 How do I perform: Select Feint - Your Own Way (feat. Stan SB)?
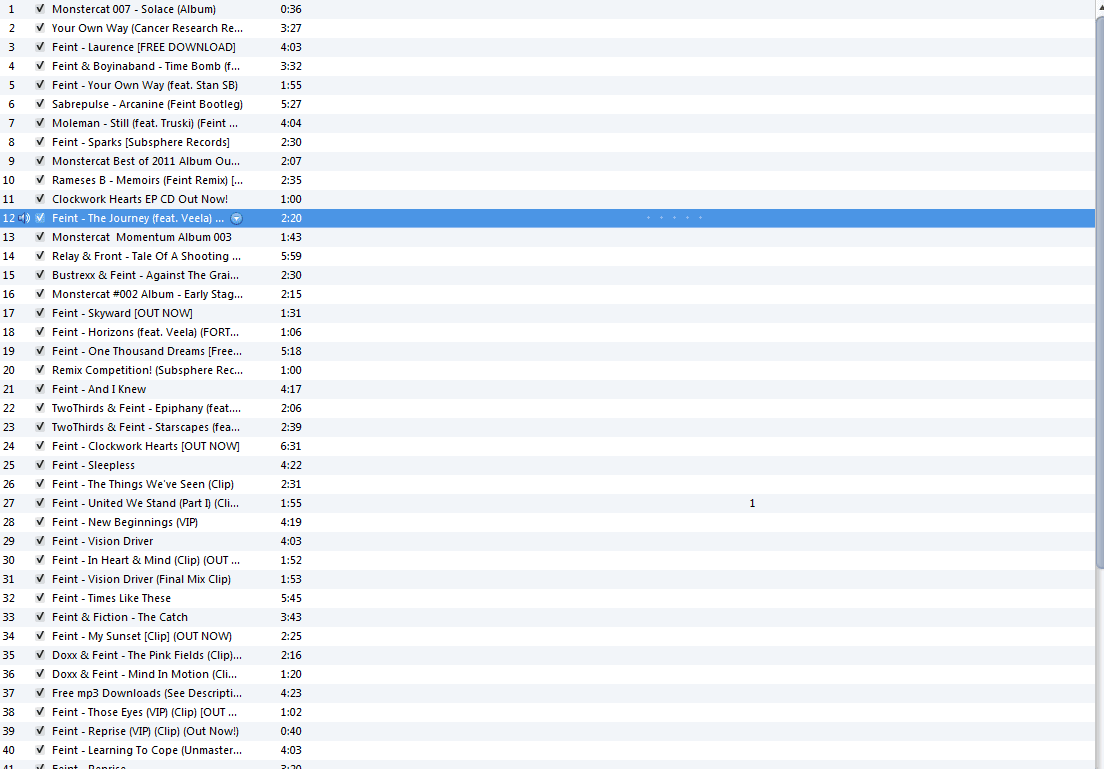click(x=145, y=85)
